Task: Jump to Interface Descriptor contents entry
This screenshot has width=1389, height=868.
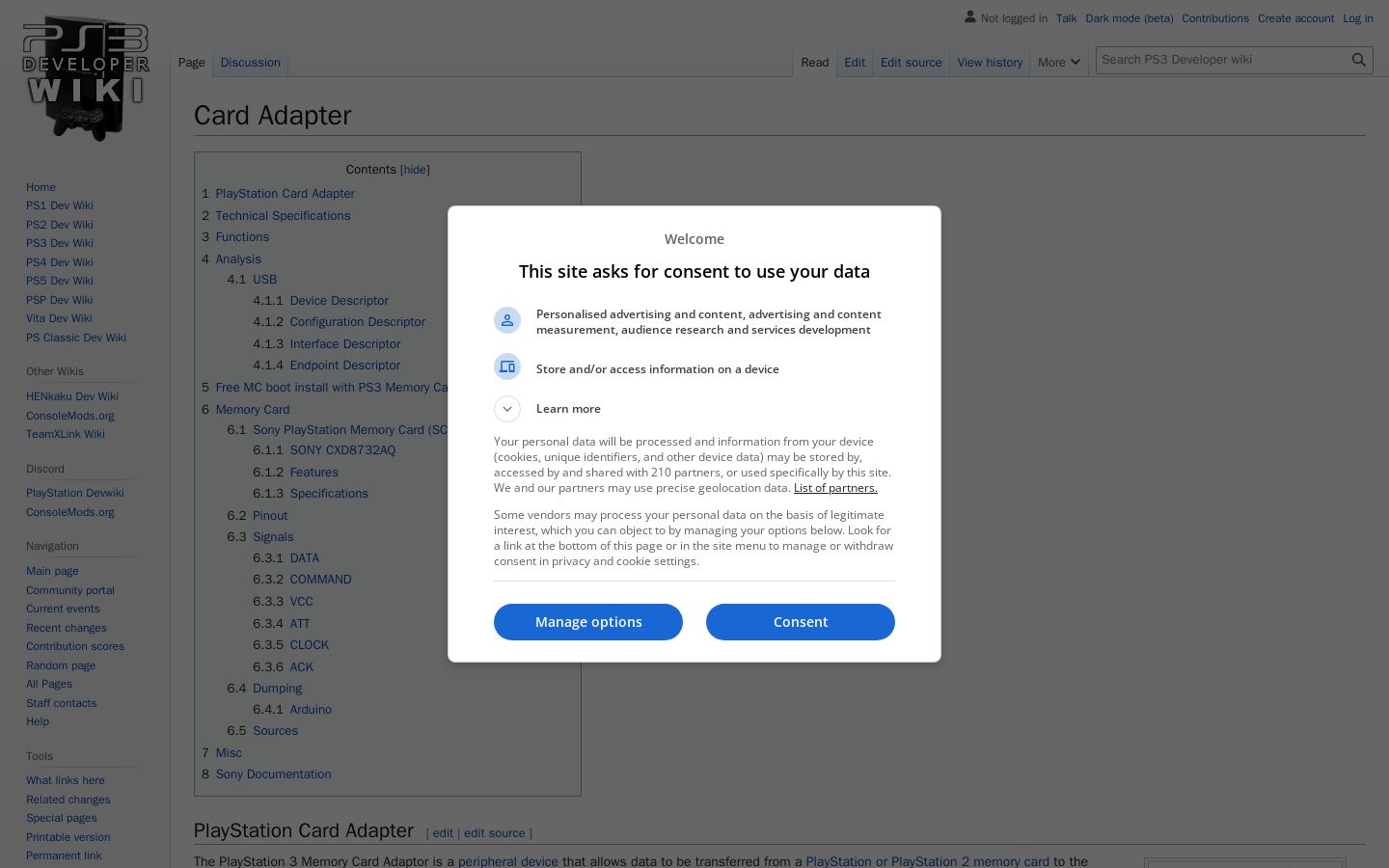Action: coord(344,344)
